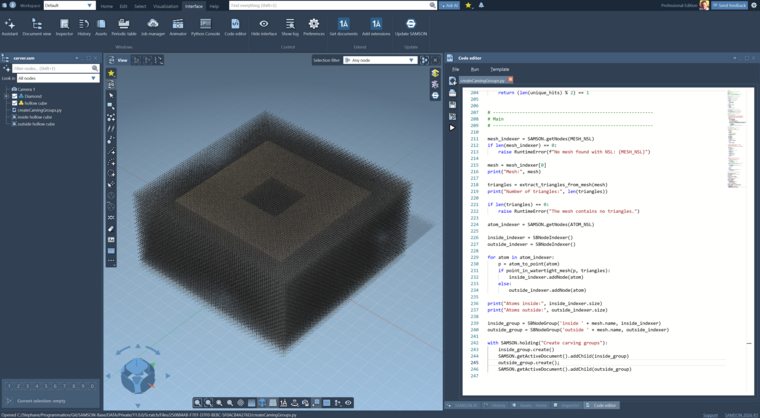
Task: Open the Visualization menu
Action: point(165,6)
